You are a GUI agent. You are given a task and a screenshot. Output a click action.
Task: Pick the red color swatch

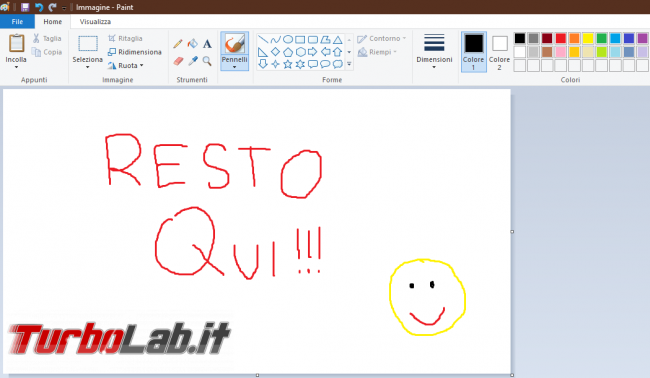pyautogui.click(x=560, y=39)
